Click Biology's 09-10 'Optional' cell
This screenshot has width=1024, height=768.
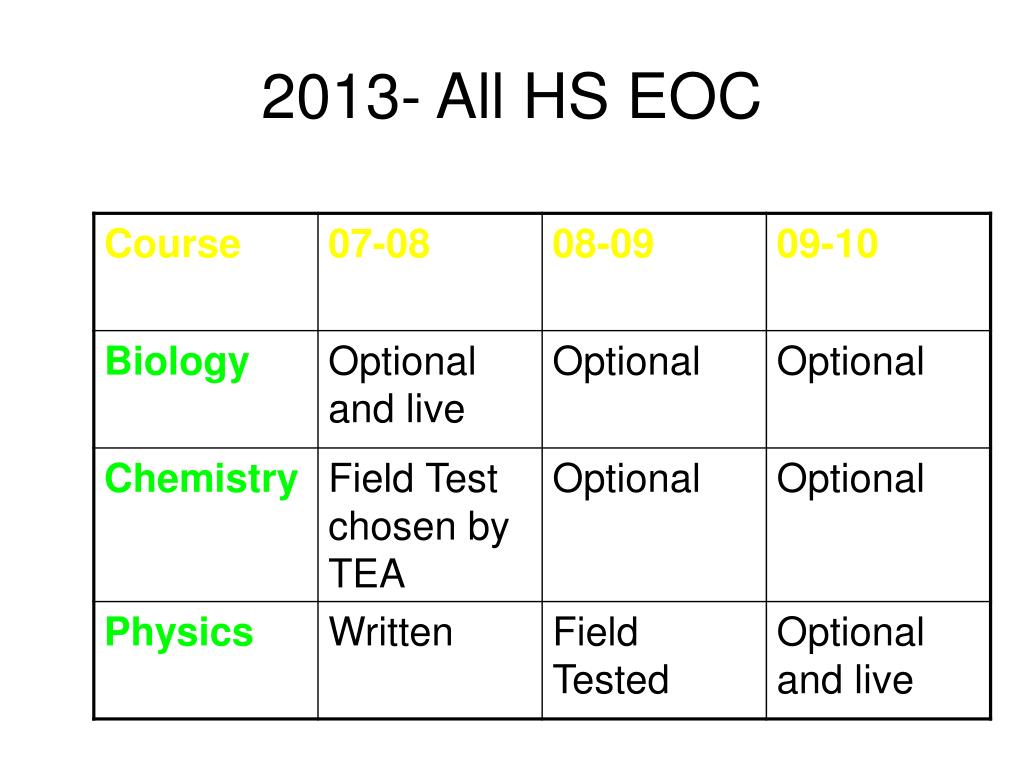point(878,389)
